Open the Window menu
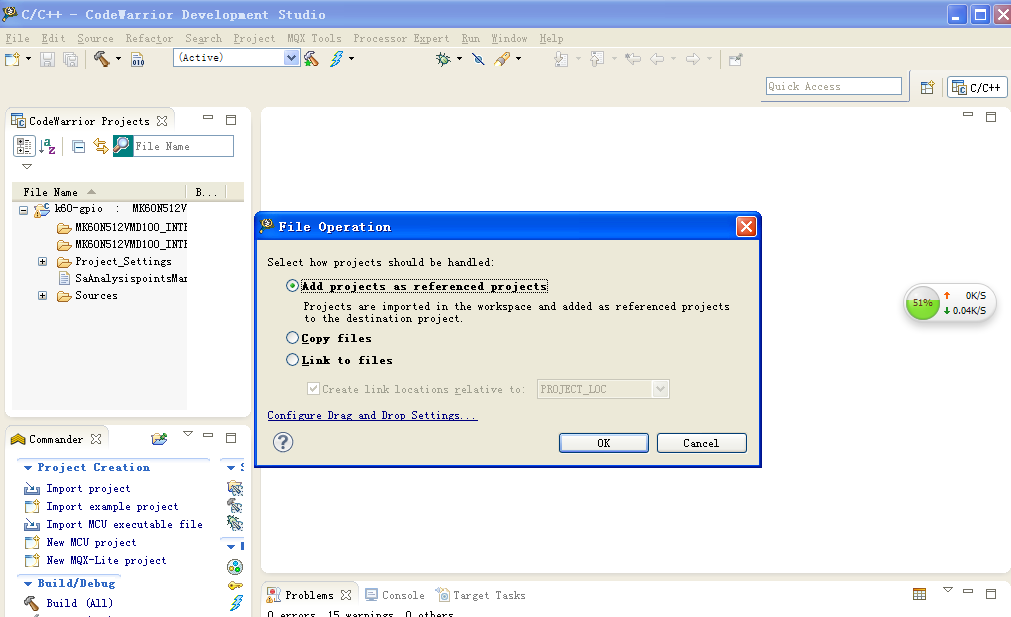The width and height of the screenshot is (1011, 617). (x=509, y=39)
